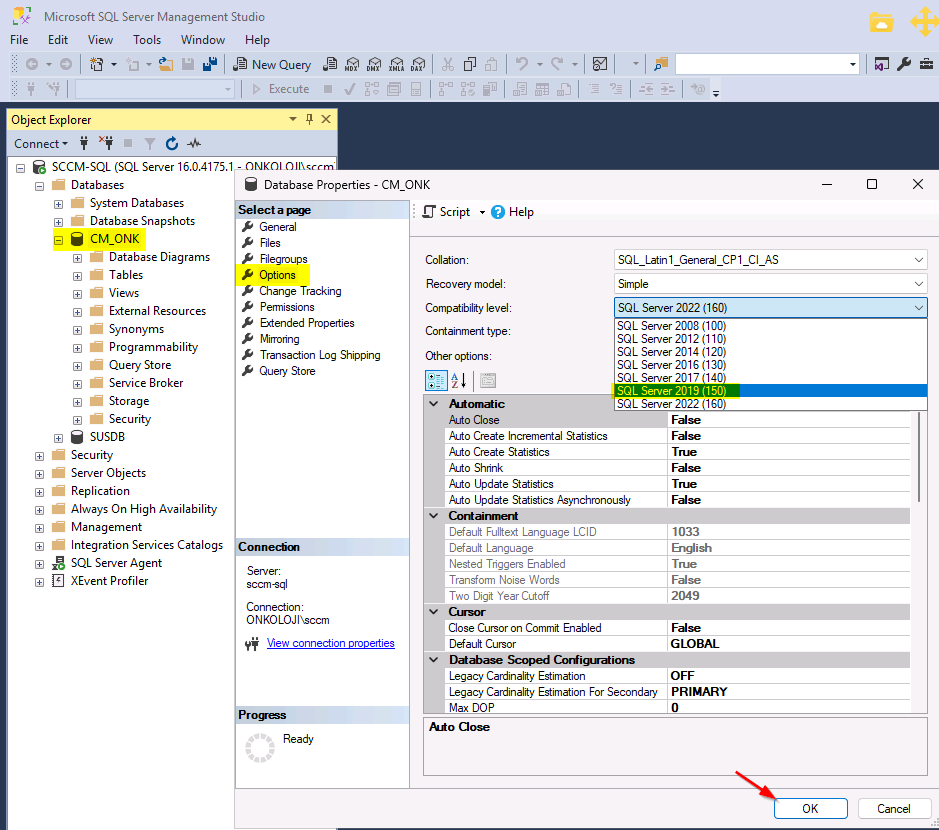Open the Toolbox icon in main toolbar
Viewport: 939px width, 830px height.
click(926, 64)
